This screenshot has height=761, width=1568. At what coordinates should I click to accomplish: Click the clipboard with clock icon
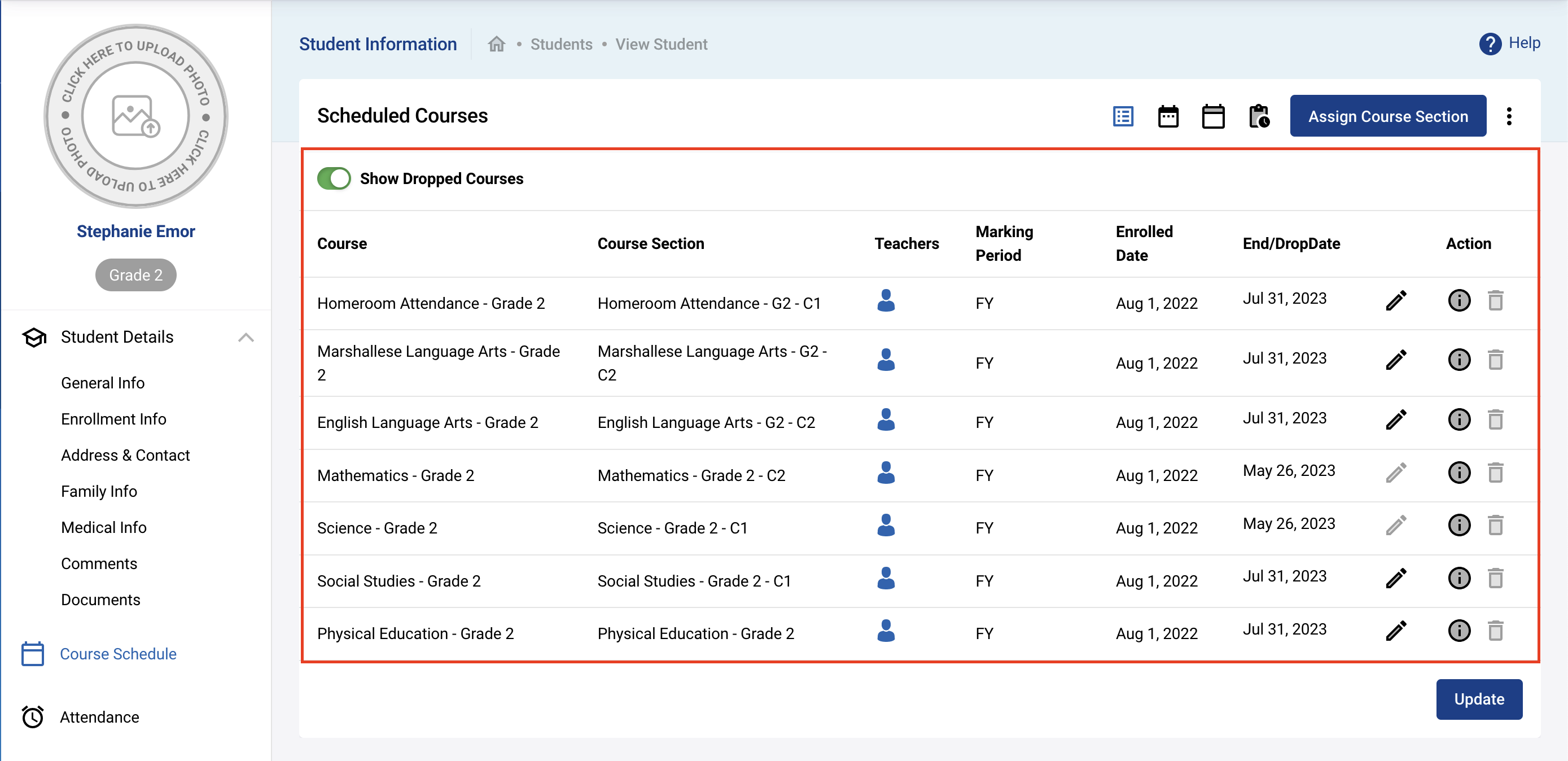(1259, 116)
